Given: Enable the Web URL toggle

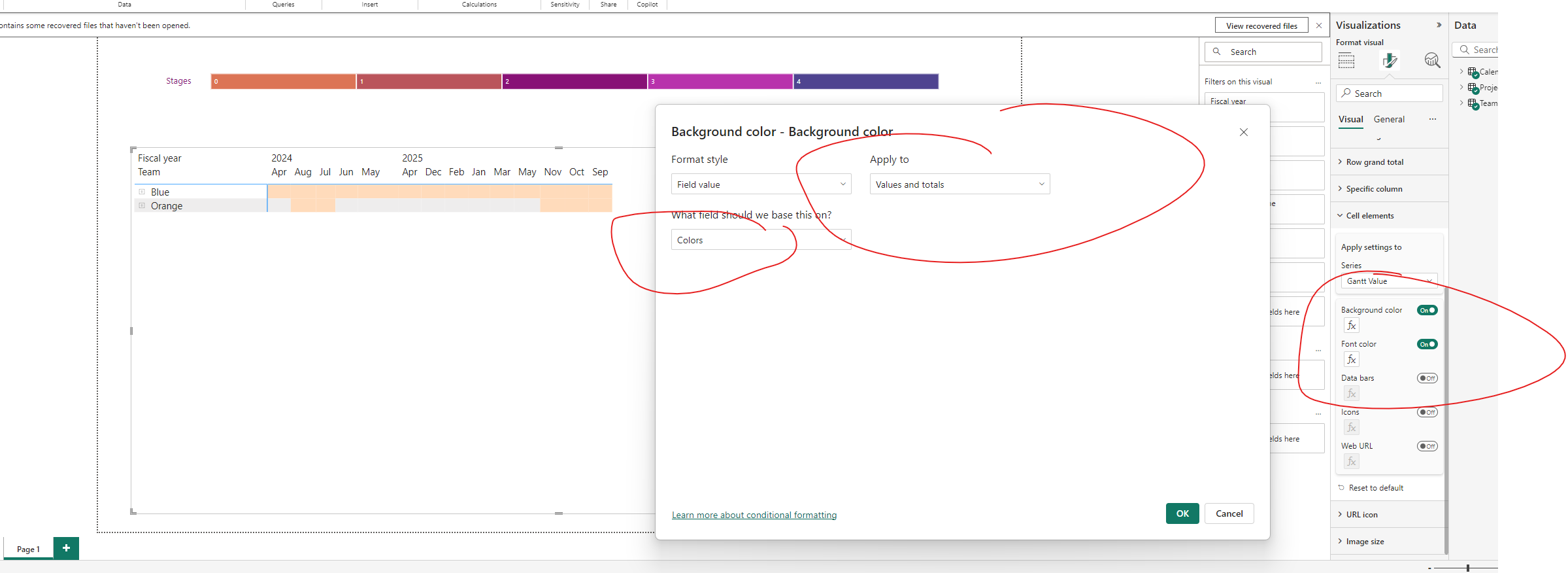Looking at the screenshot, I should click(x=1427, y=446).
